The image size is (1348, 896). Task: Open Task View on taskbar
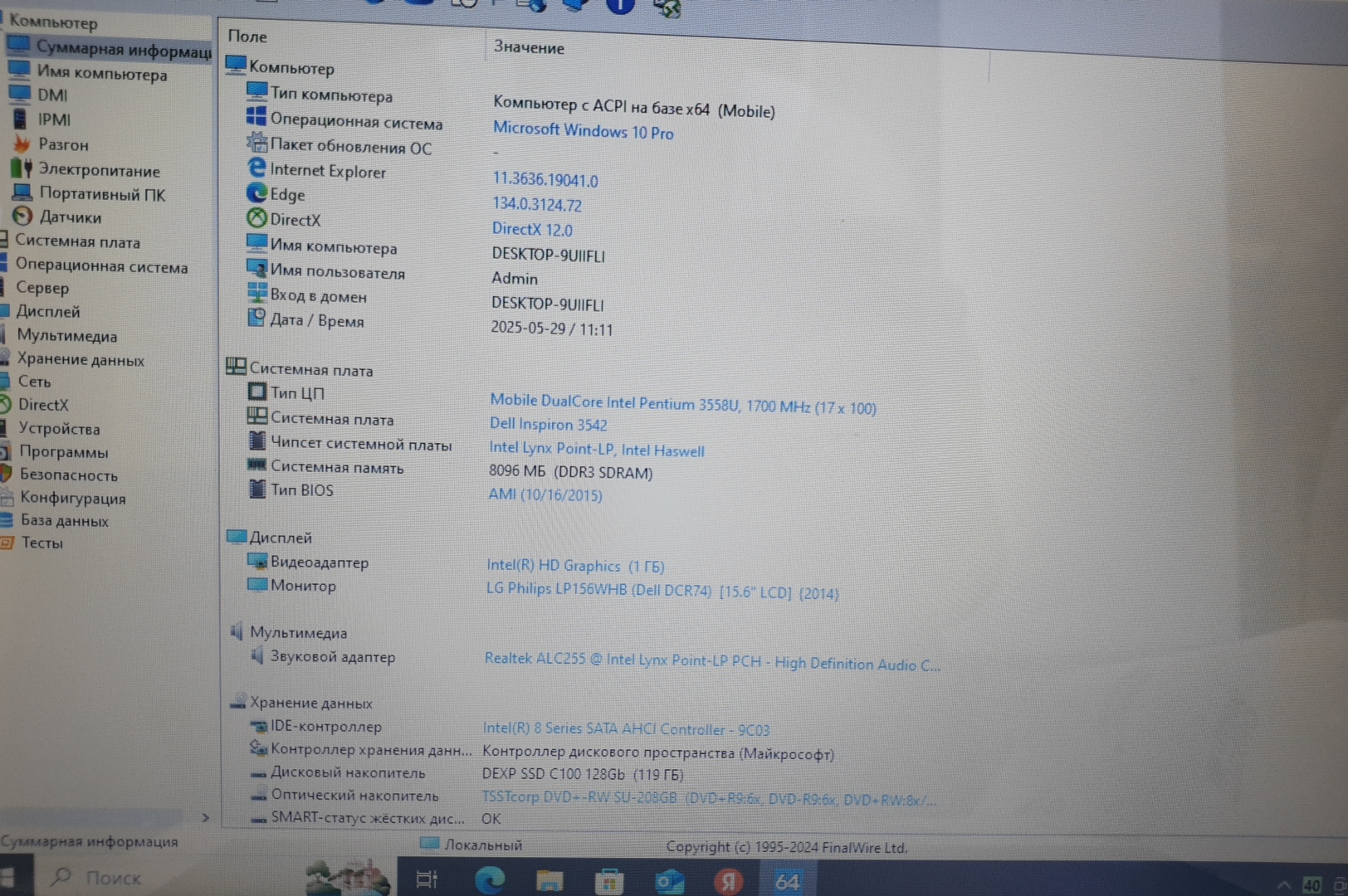[x=427, y=879]
